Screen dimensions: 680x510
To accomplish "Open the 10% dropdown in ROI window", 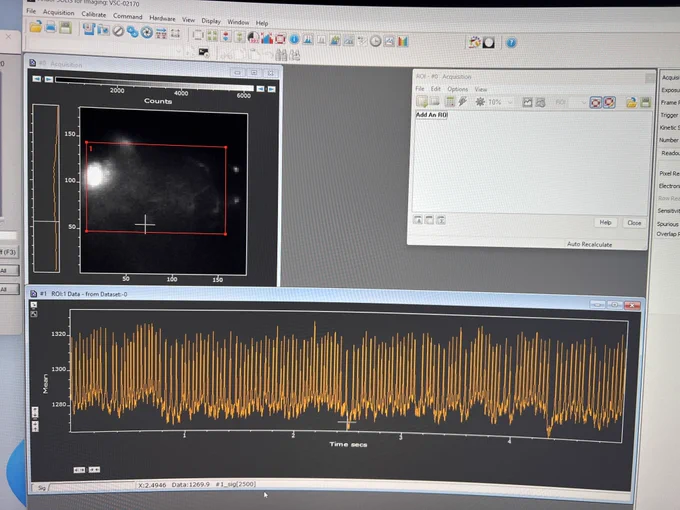I will [x=510, y=102].
